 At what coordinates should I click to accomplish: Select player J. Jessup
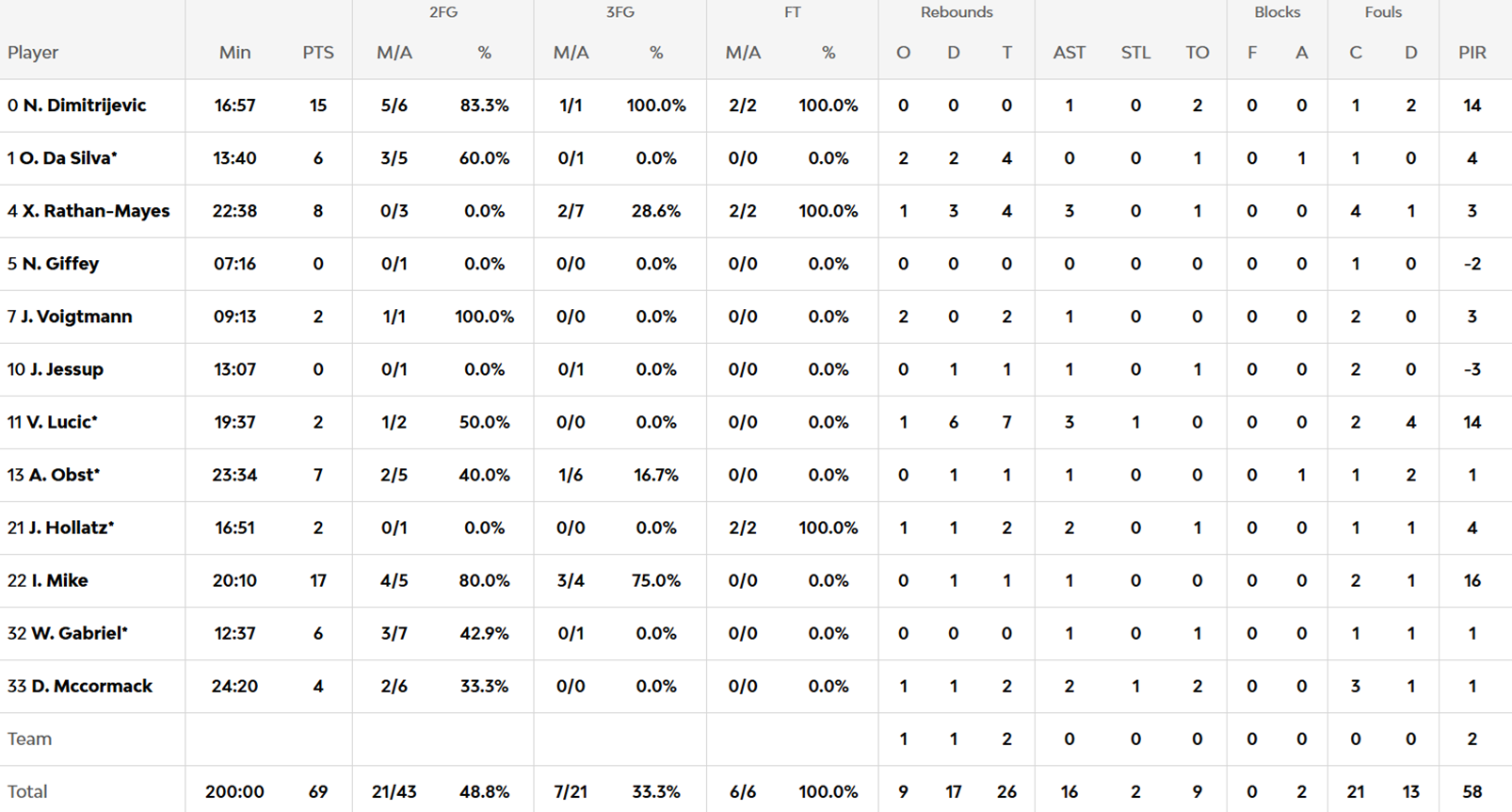(x=66, y=369)
